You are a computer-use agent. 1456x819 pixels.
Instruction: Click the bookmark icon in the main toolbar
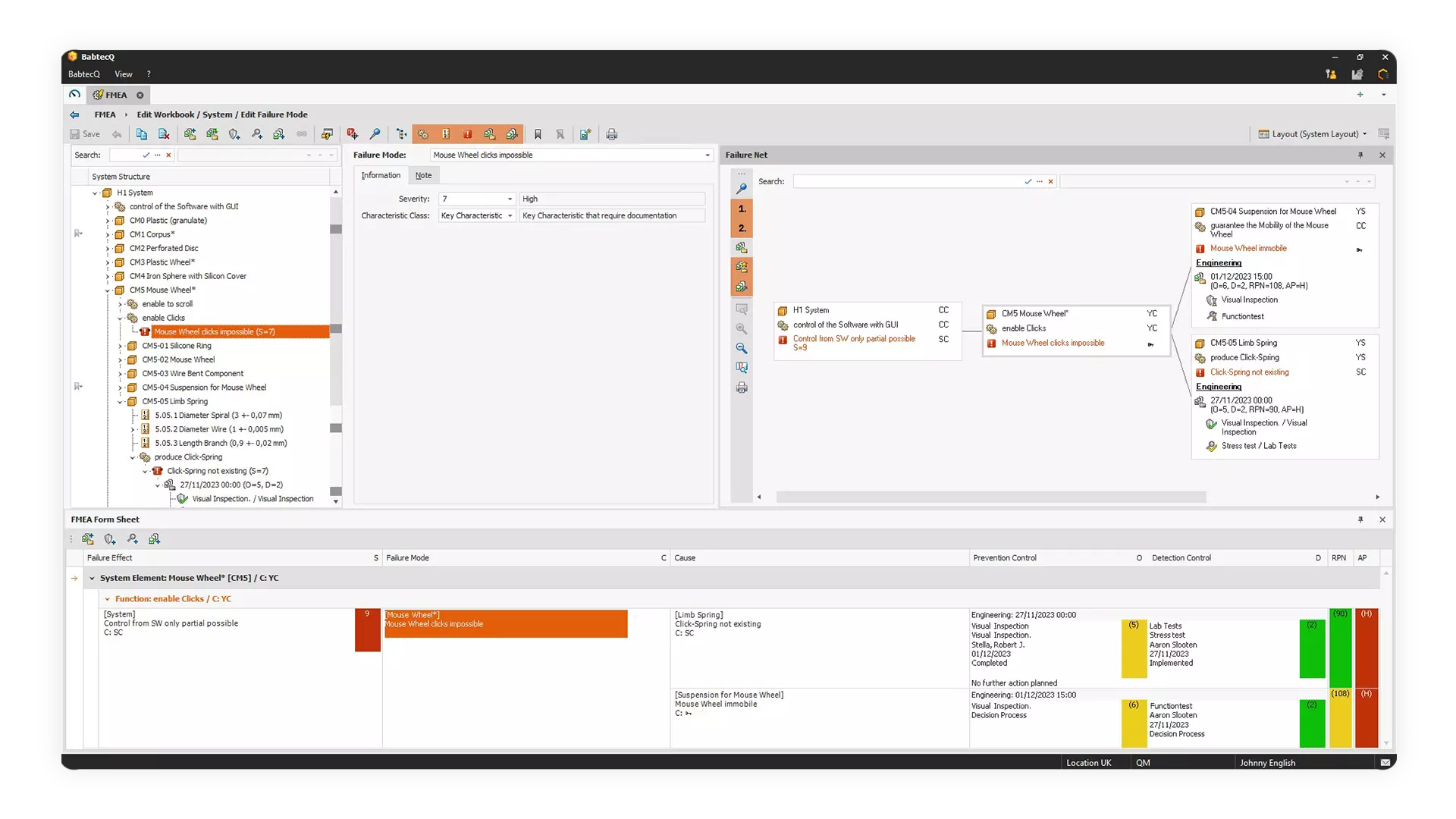tap(538, 134)
